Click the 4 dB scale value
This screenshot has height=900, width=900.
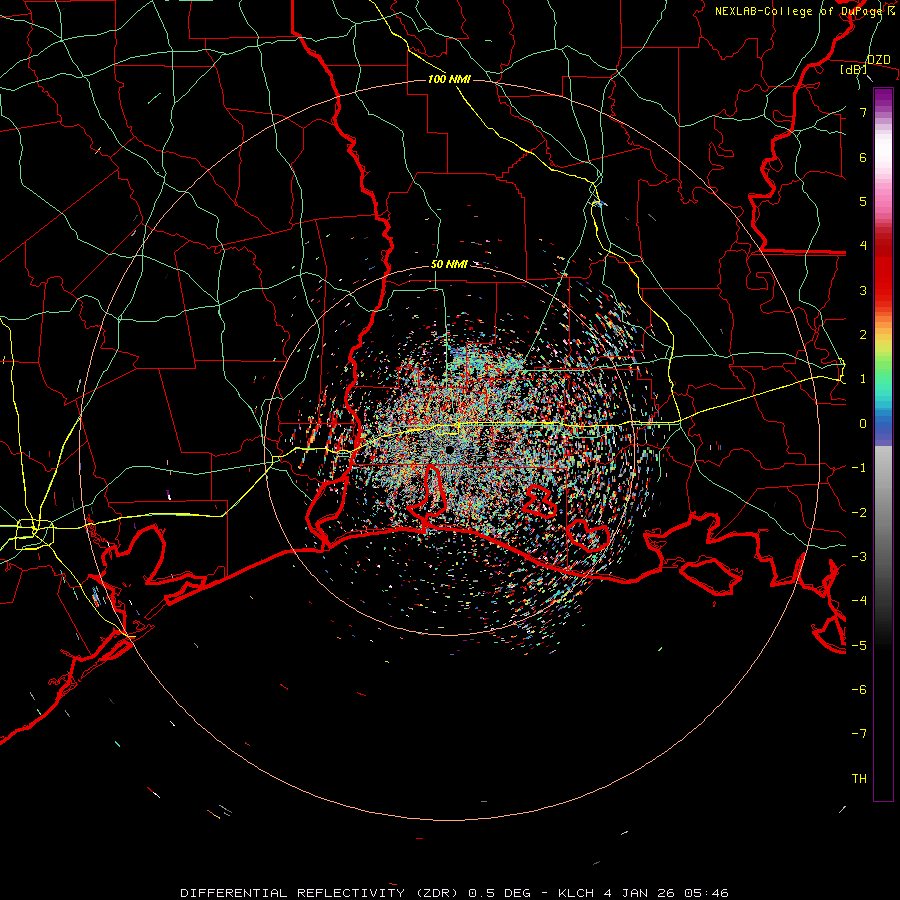point(863,246)
